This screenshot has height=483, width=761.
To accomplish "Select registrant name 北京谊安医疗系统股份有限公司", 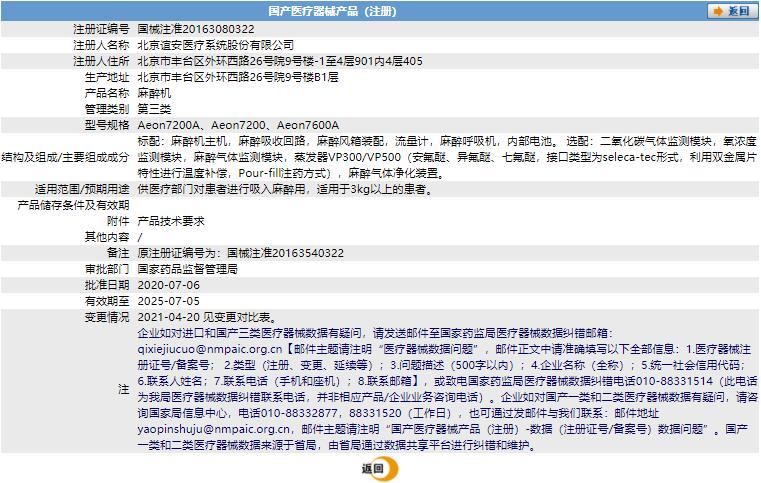I will 216,45.
